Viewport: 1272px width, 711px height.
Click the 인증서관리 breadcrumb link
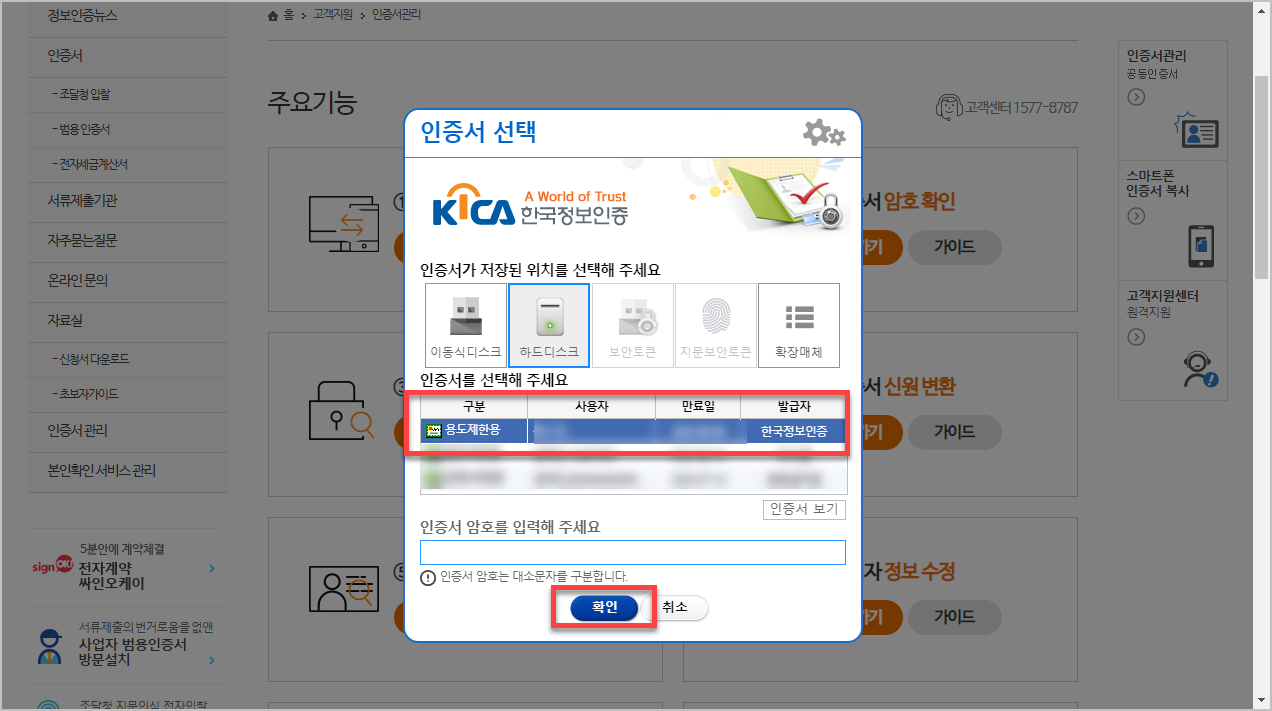(x=397, y=15)
